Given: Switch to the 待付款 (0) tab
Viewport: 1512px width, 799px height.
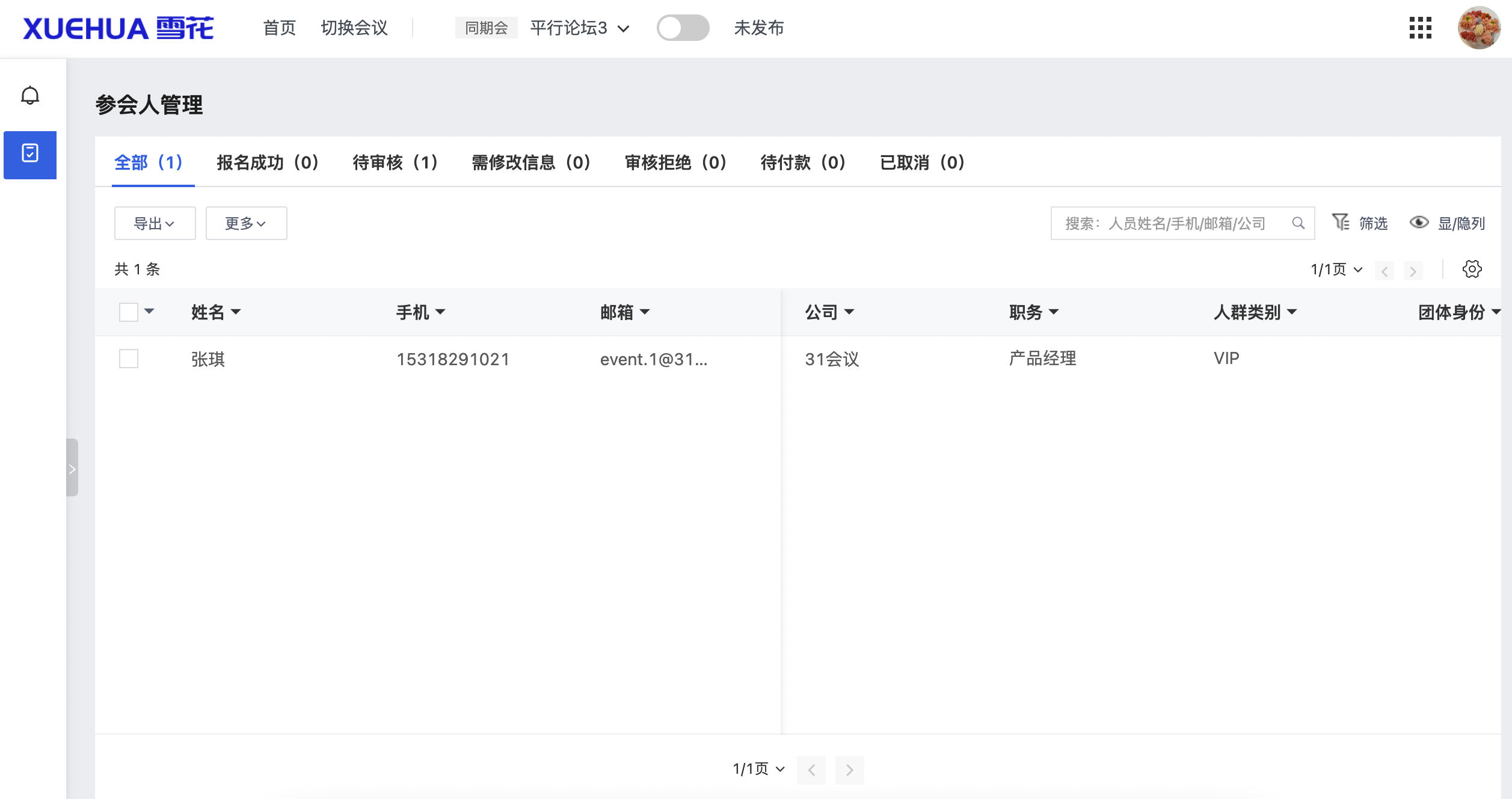Looking at the screenshot, I should (803, 162).
